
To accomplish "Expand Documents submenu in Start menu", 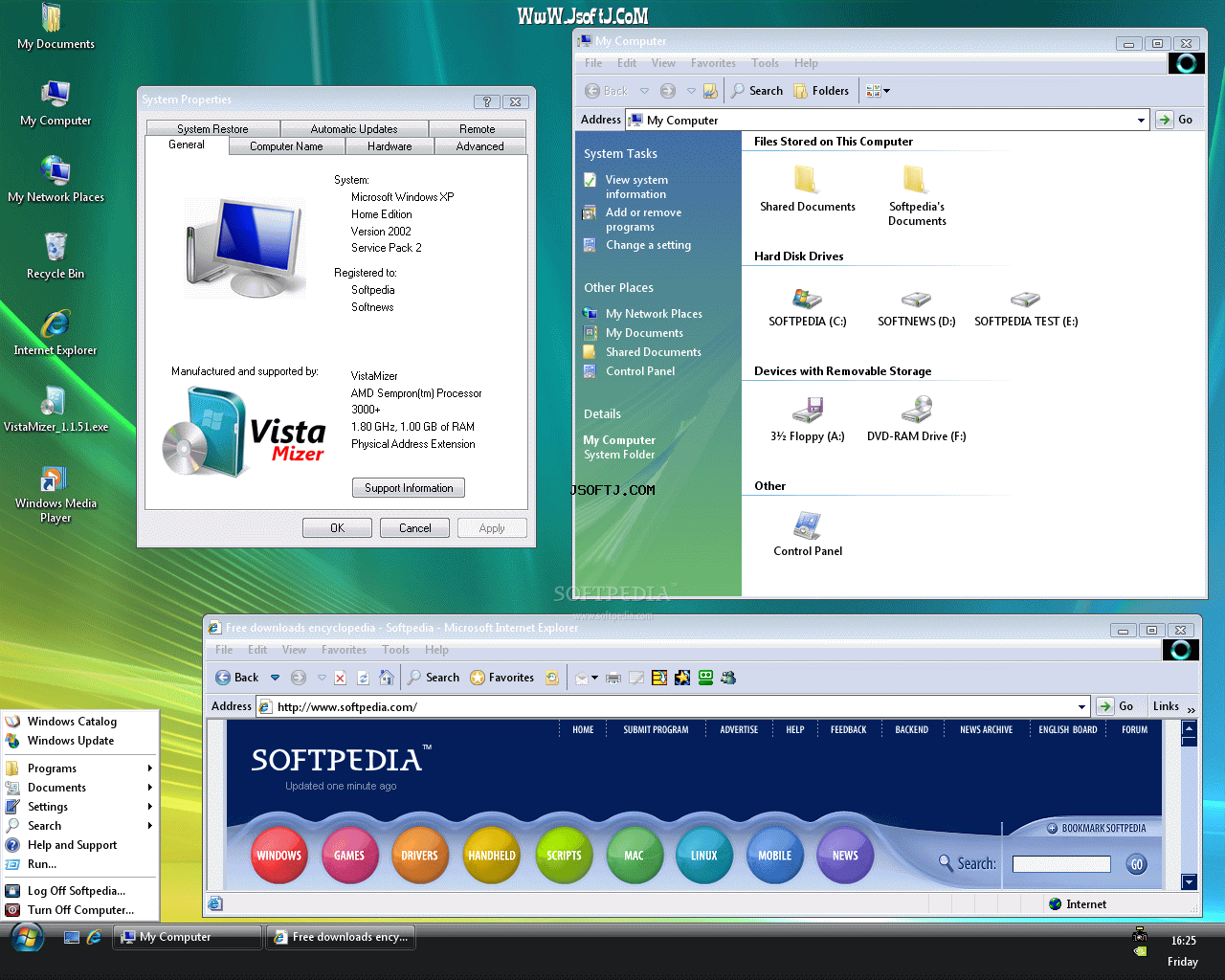I will 78,788.
